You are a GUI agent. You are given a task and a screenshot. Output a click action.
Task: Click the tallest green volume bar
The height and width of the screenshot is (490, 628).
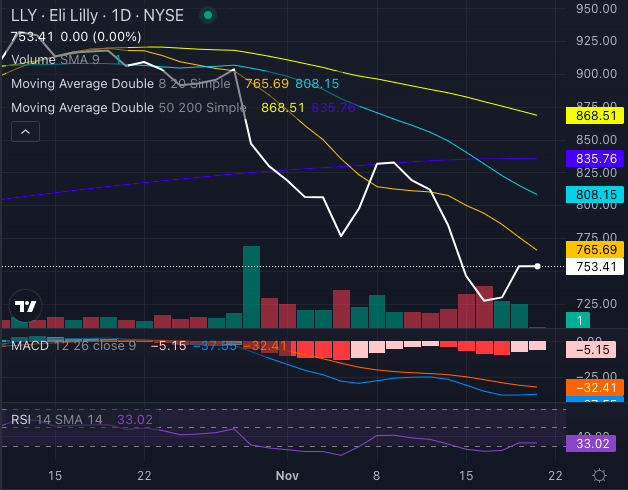click(251, 286)
